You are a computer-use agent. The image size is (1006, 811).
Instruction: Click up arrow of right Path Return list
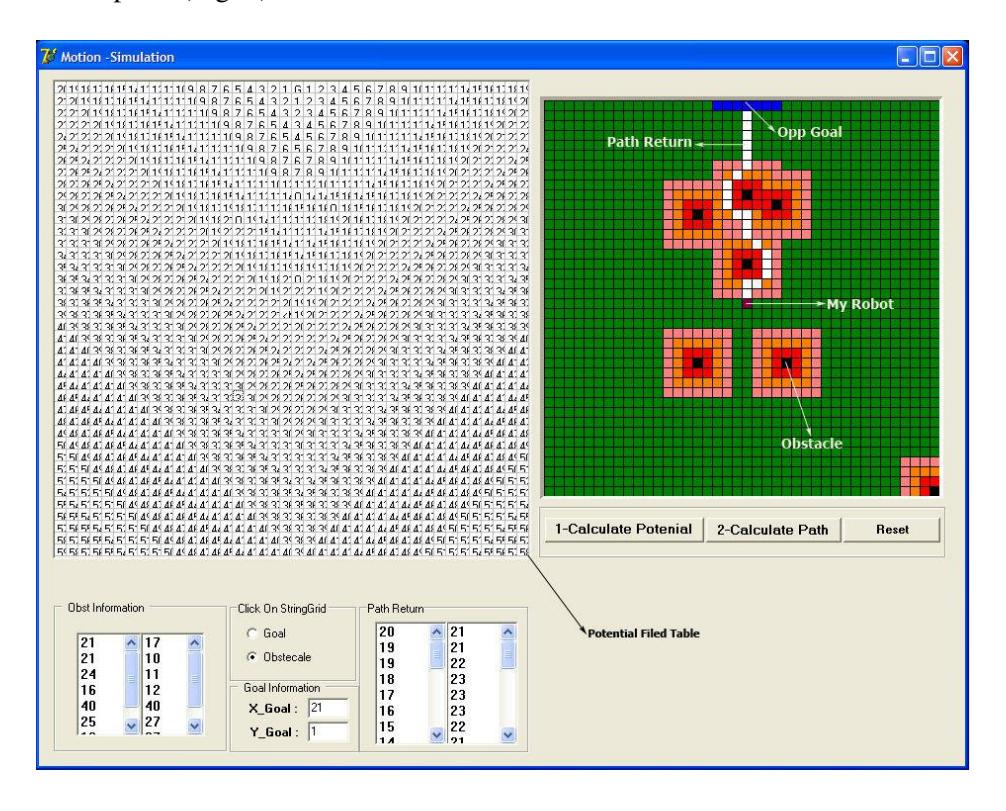(x=507, y=632)
